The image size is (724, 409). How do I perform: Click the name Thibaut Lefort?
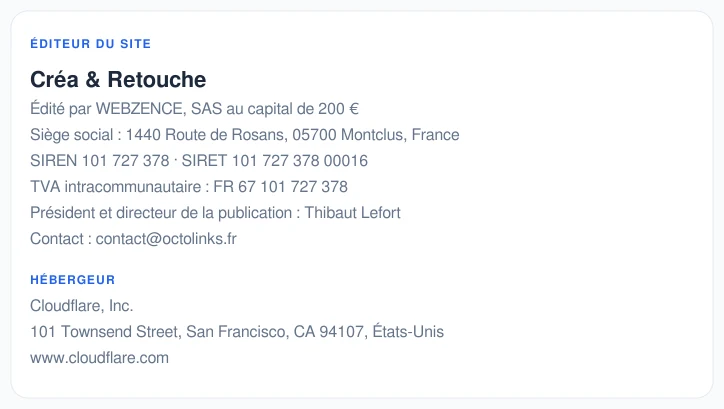click(352, 213)
